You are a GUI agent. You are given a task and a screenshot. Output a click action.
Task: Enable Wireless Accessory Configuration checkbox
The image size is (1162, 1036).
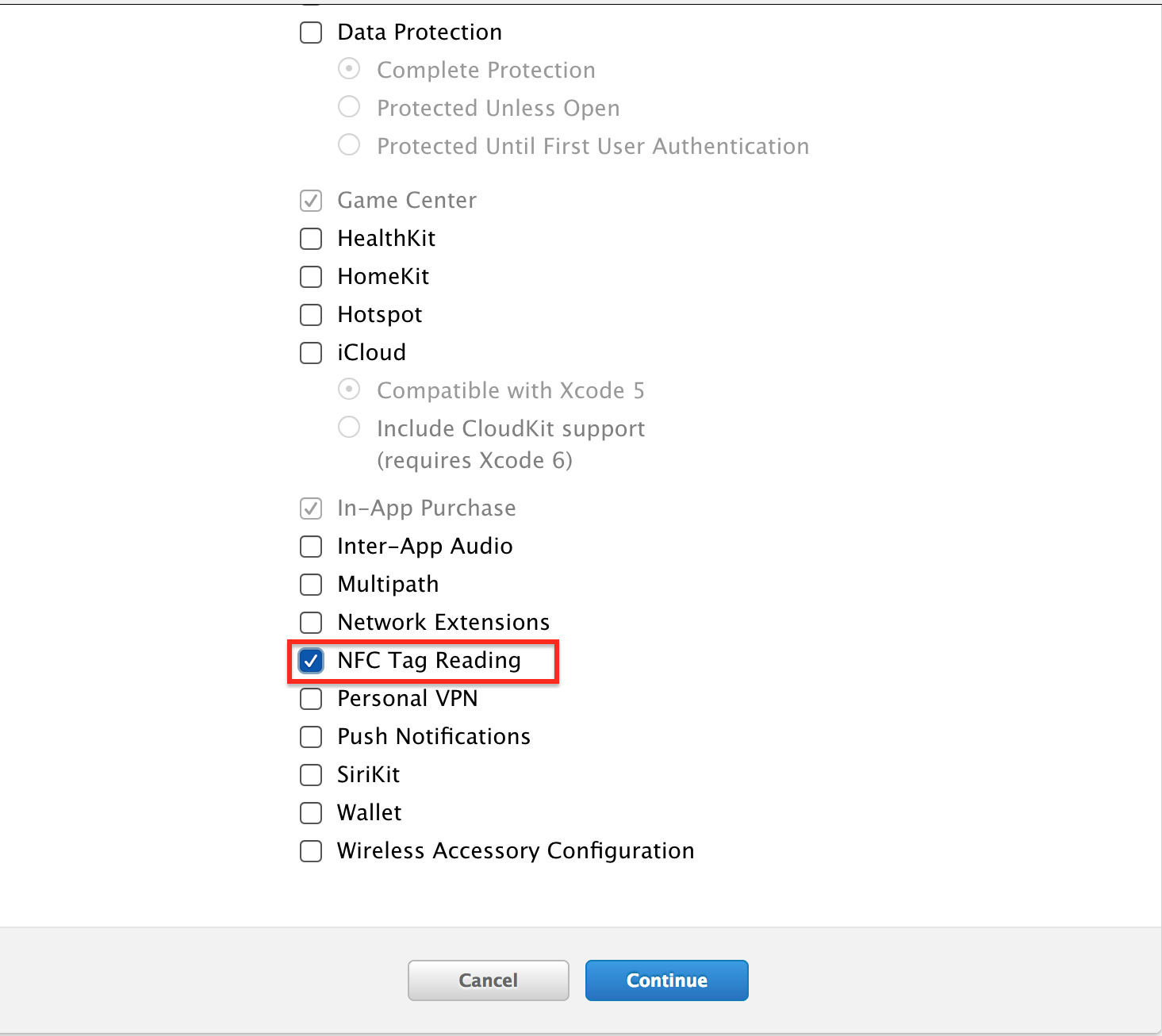pos(311,851)
